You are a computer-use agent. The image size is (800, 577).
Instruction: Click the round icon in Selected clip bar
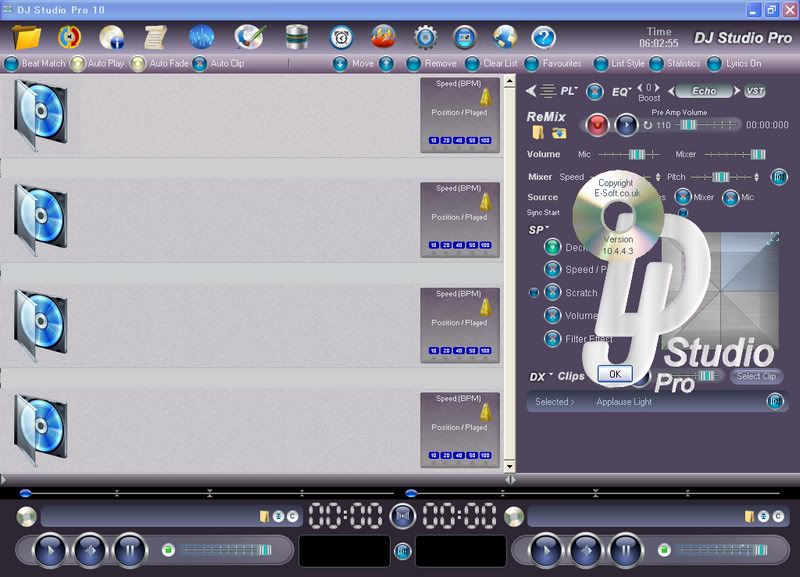[775, 402]
